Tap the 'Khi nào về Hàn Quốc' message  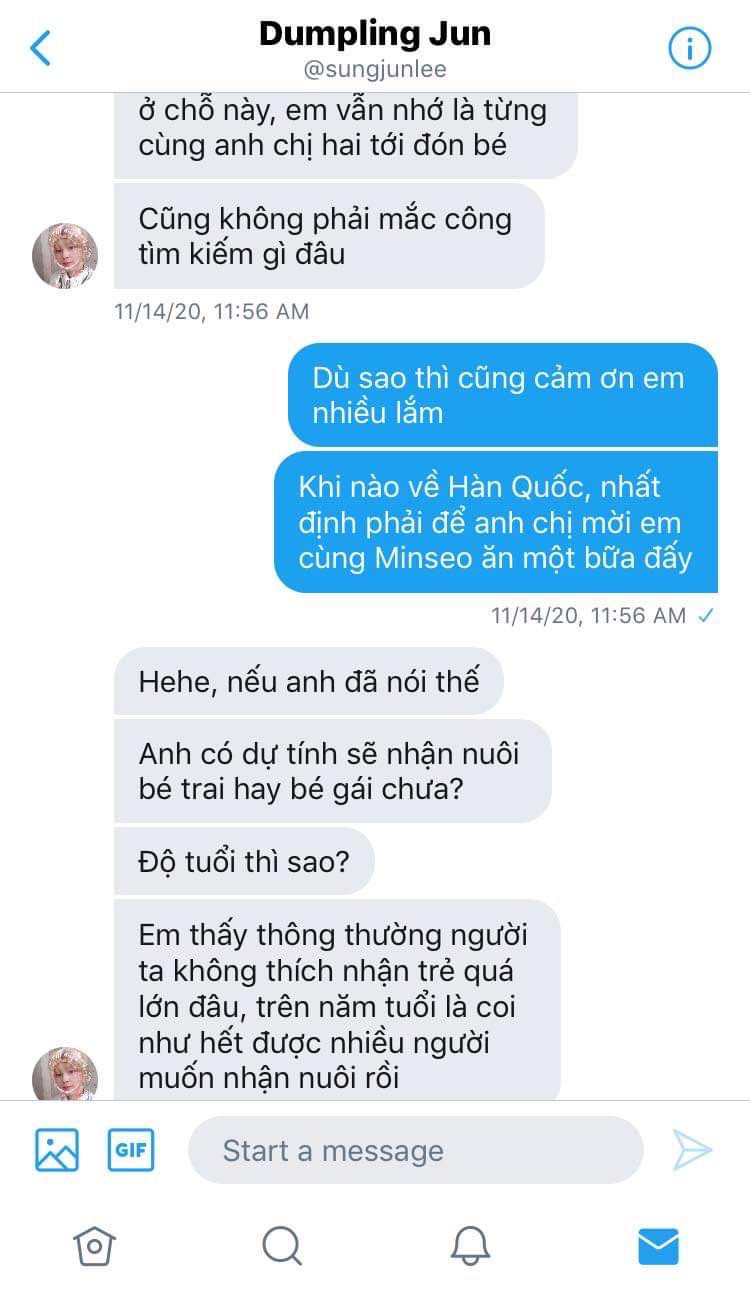tap(496, 522)
